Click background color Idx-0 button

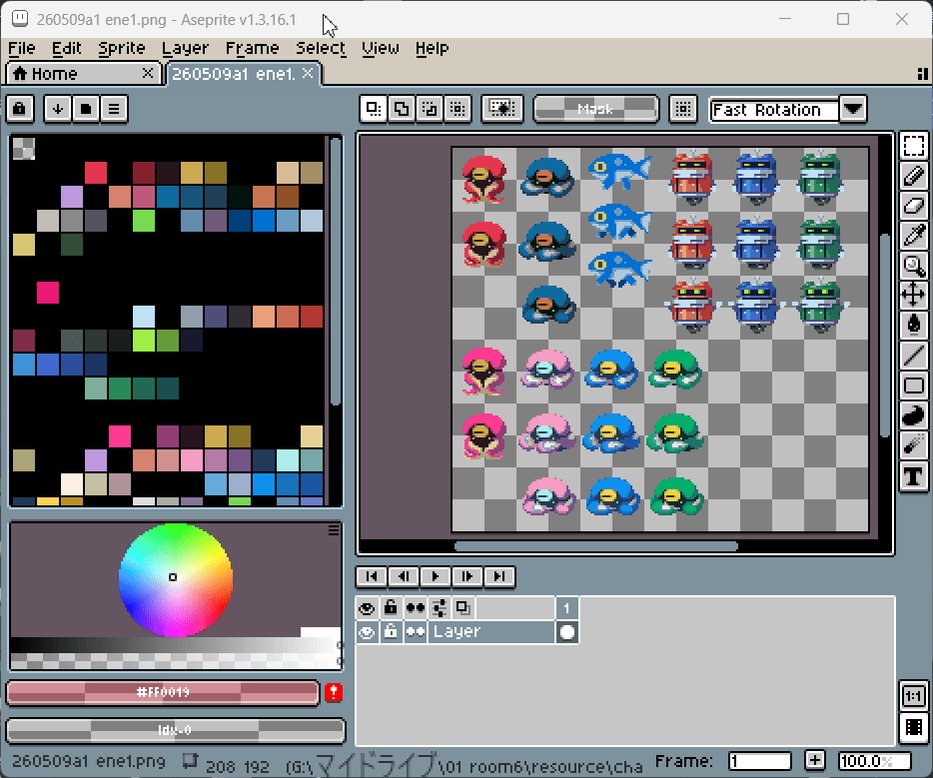point(176,730)
